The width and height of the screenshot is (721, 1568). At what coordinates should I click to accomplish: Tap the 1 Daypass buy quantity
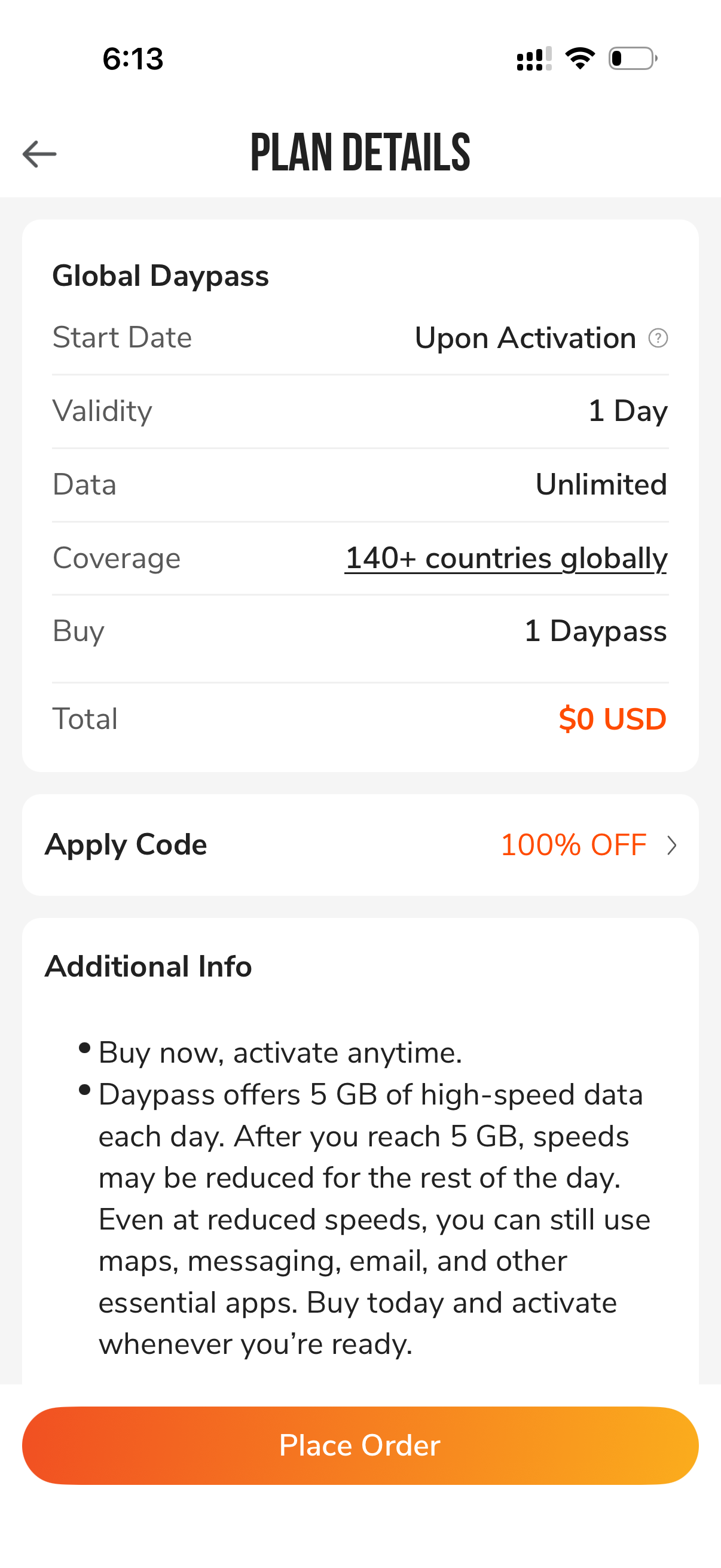[x=595, y=632]
